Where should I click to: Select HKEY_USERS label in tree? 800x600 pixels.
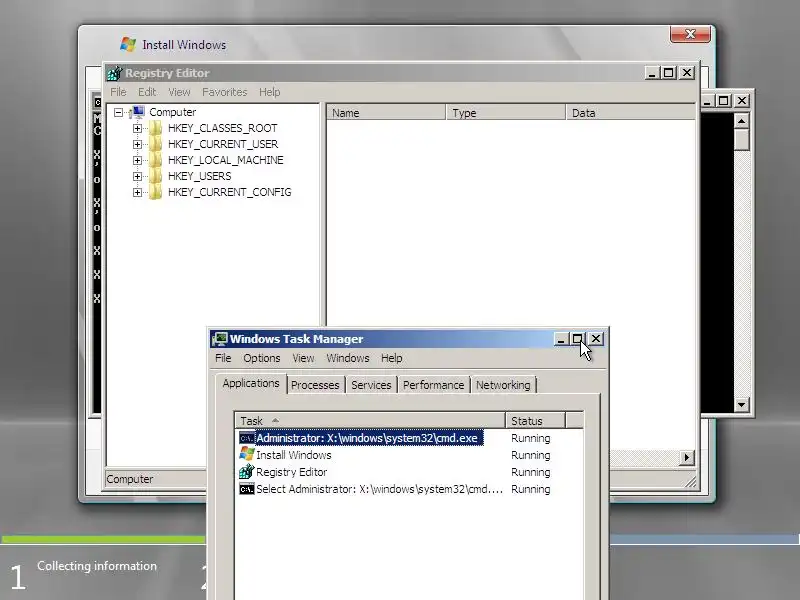(x=199, y=176)
